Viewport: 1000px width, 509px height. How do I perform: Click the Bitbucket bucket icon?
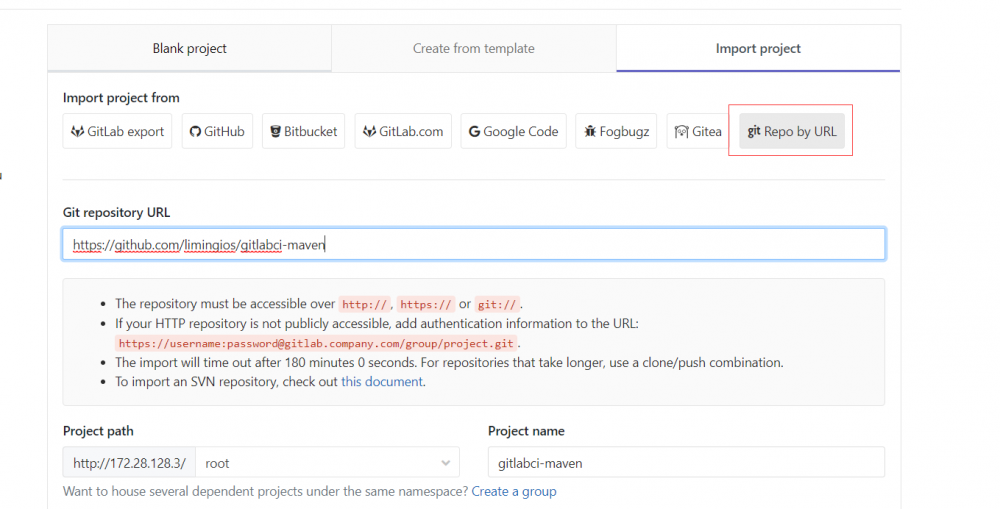tap(275, 132)
